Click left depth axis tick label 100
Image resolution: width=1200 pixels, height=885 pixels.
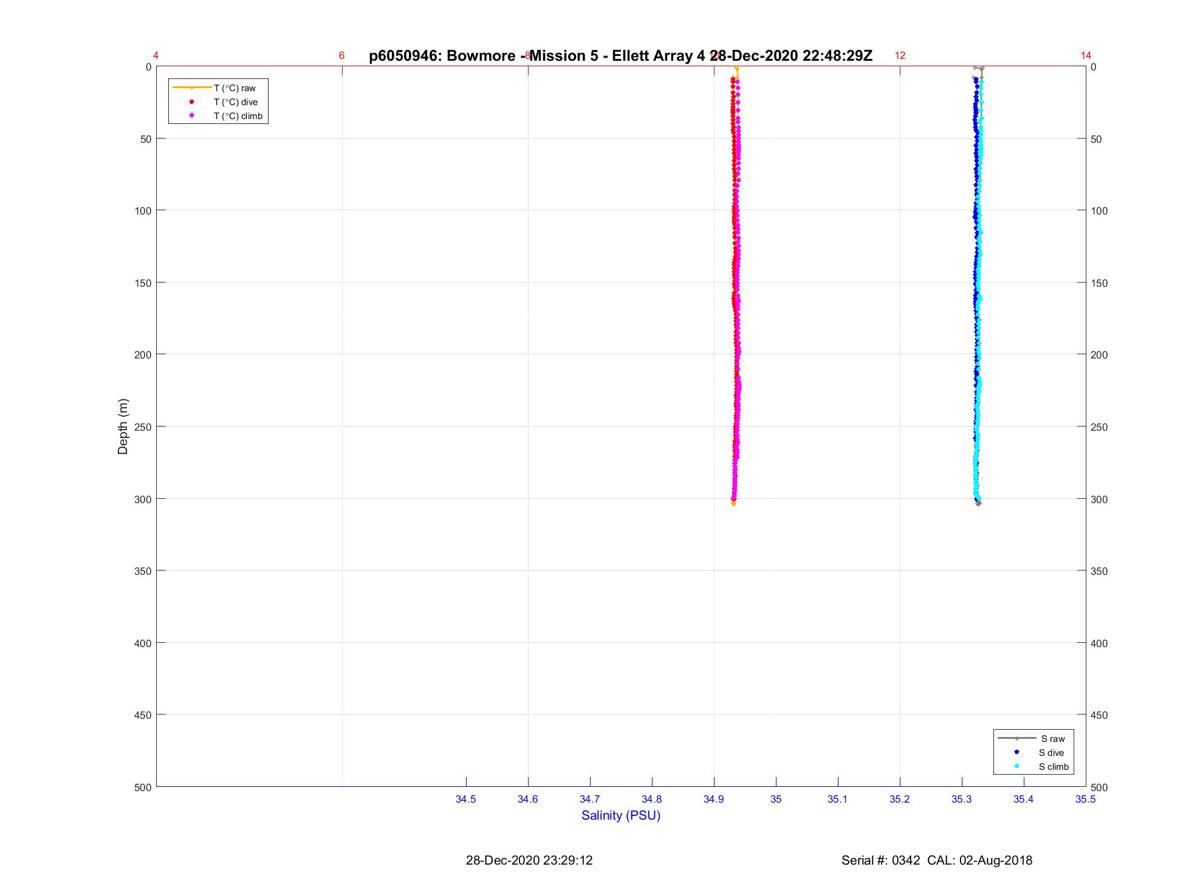tap(142, 211)
